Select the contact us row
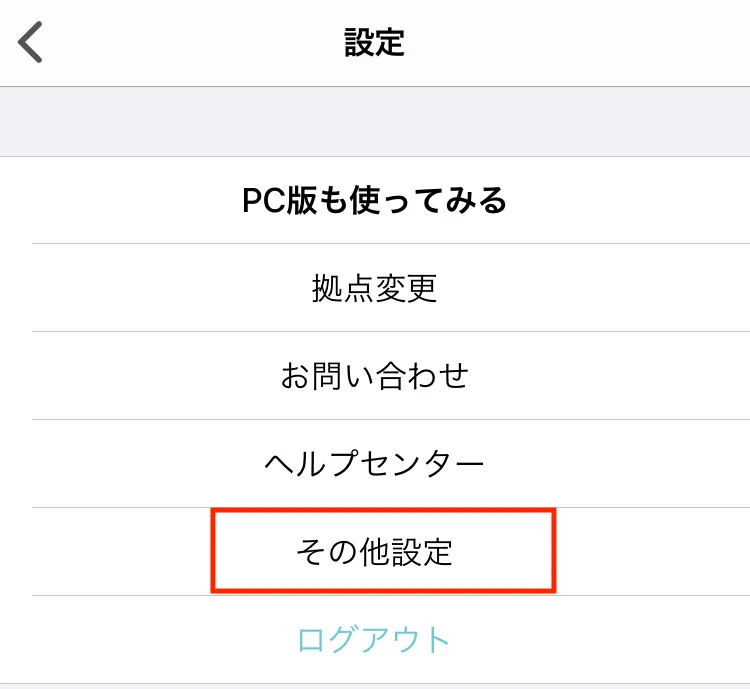Screen dimensions: 750x689 coord(375,376)
